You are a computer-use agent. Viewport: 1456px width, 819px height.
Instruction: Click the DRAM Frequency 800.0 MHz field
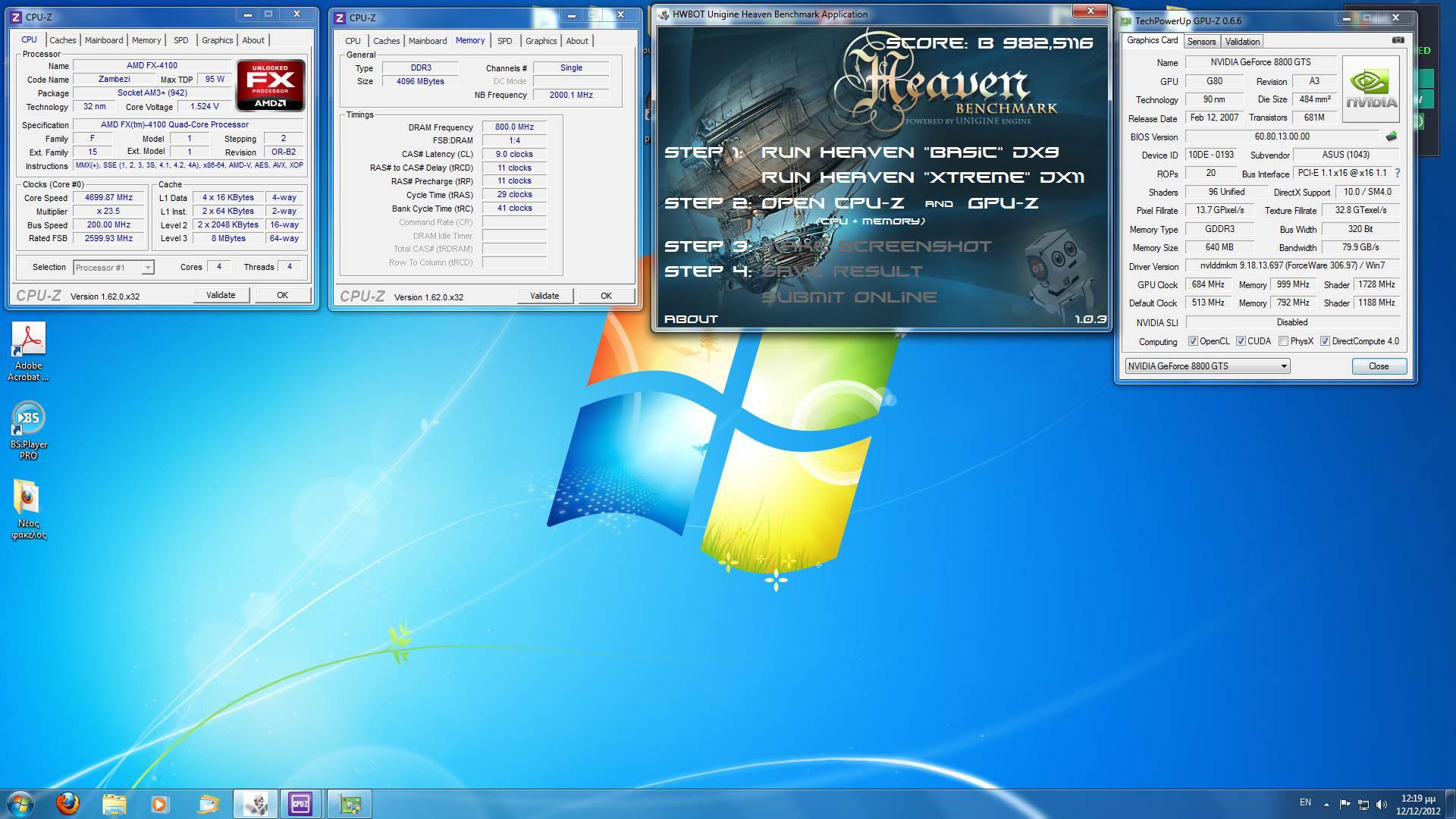(x=514, y=127)
